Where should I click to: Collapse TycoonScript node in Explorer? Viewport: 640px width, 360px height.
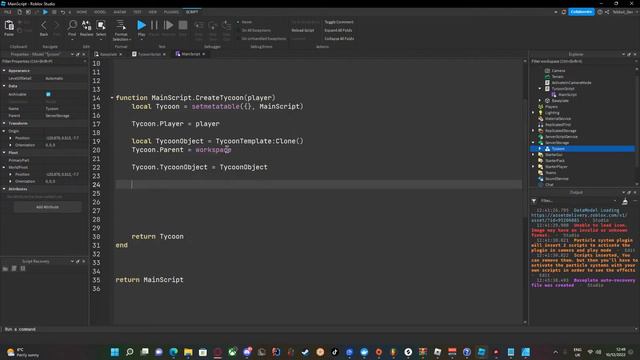tap(540, 89)
